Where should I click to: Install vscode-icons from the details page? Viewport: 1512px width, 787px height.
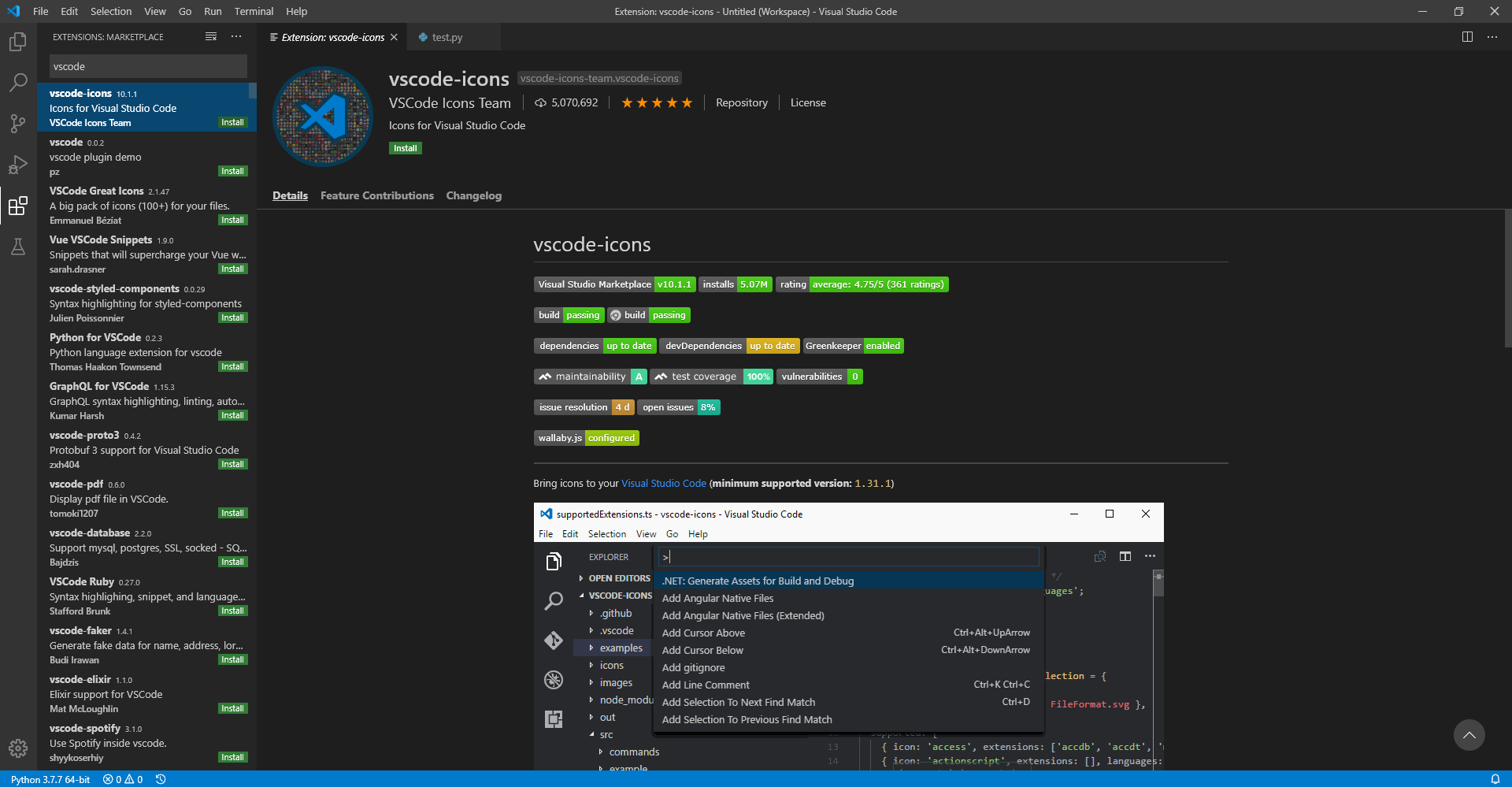(x=406, y=148)
